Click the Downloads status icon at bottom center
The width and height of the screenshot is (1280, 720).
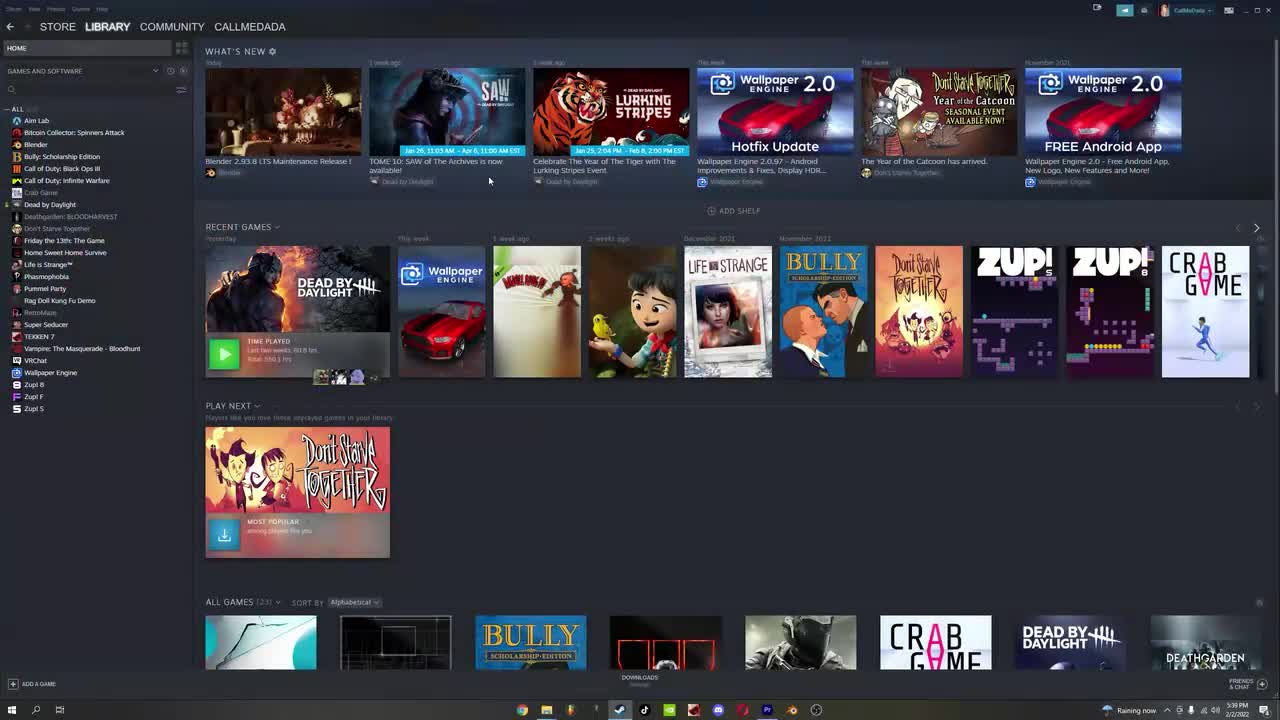tap(640, 680)
